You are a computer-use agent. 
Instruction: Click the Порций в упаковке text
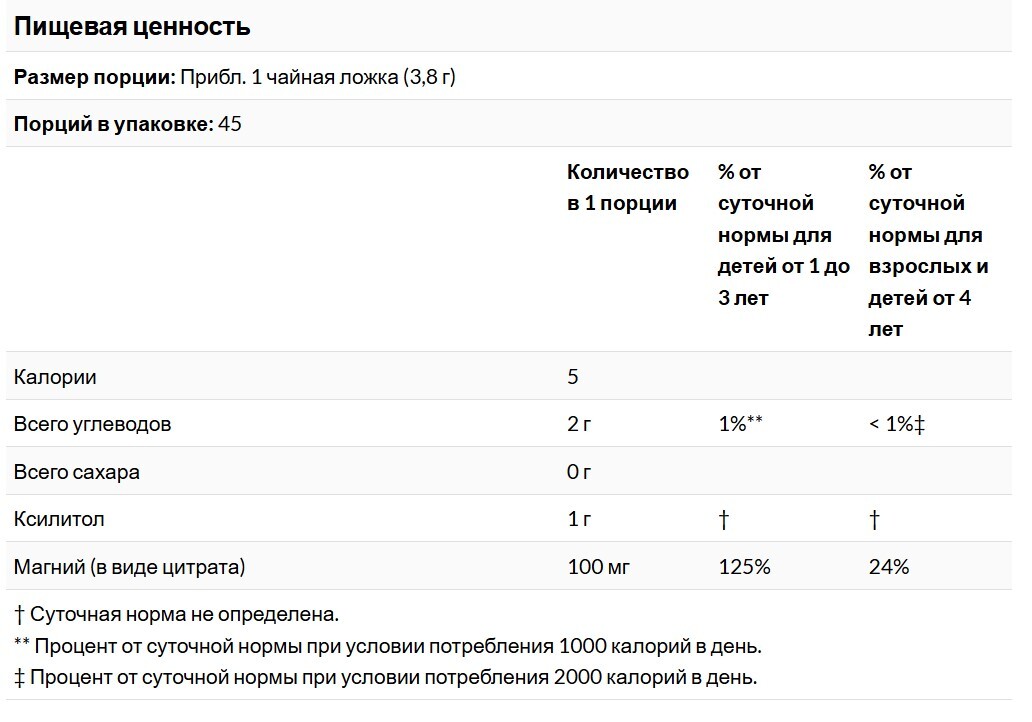click(114, 124)
